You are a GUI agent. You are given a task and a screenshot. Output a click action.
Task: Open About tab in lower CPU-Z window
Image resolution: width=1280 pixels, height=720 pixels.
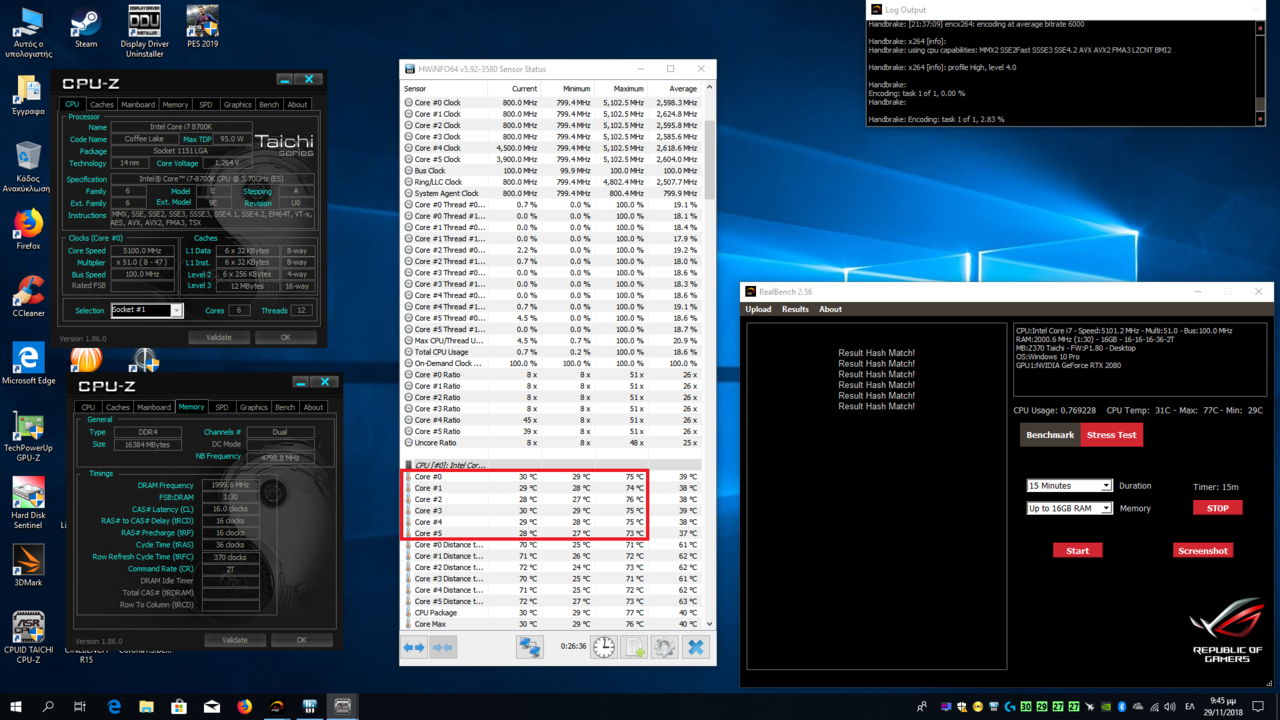313,407
